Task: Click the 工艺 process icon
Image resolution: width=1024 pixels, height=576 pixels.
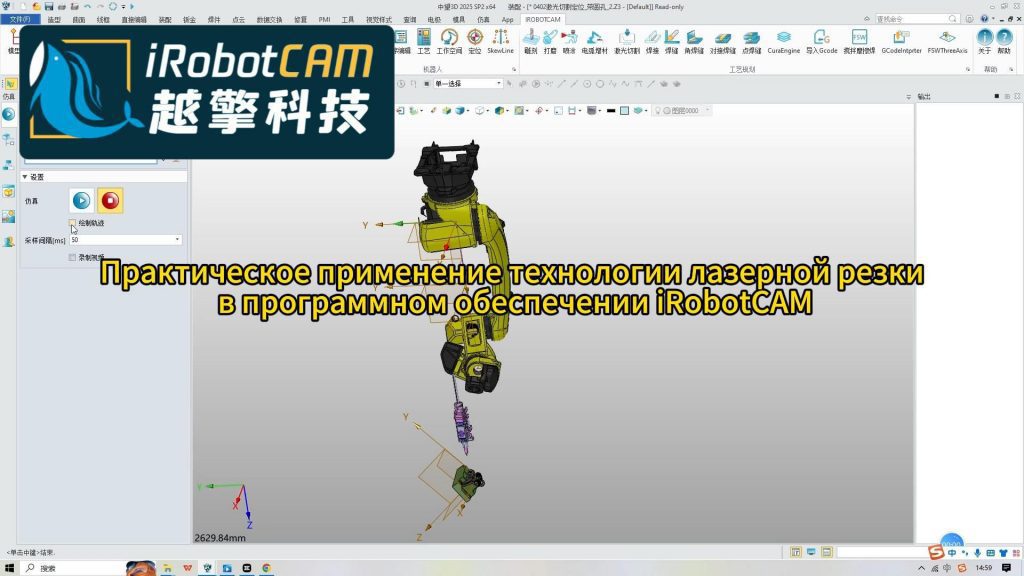Action: [424, 41]
